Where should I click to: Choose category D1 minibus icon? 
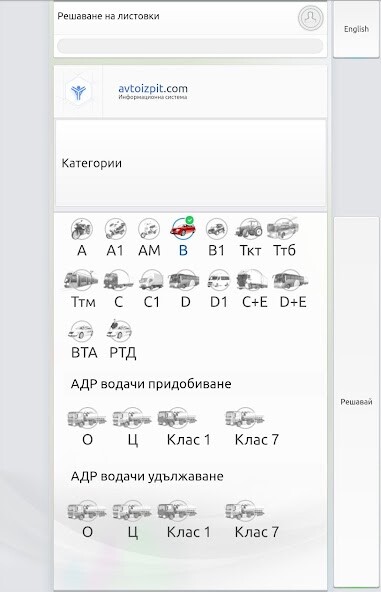(x=219, y=280)
